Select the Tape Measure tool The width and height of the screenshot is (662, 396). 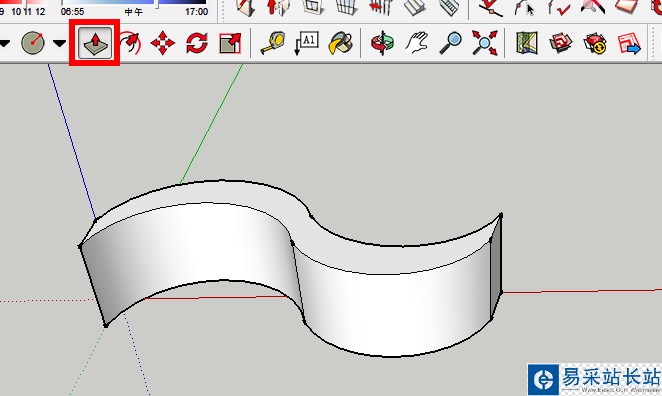tap(272, 43)
